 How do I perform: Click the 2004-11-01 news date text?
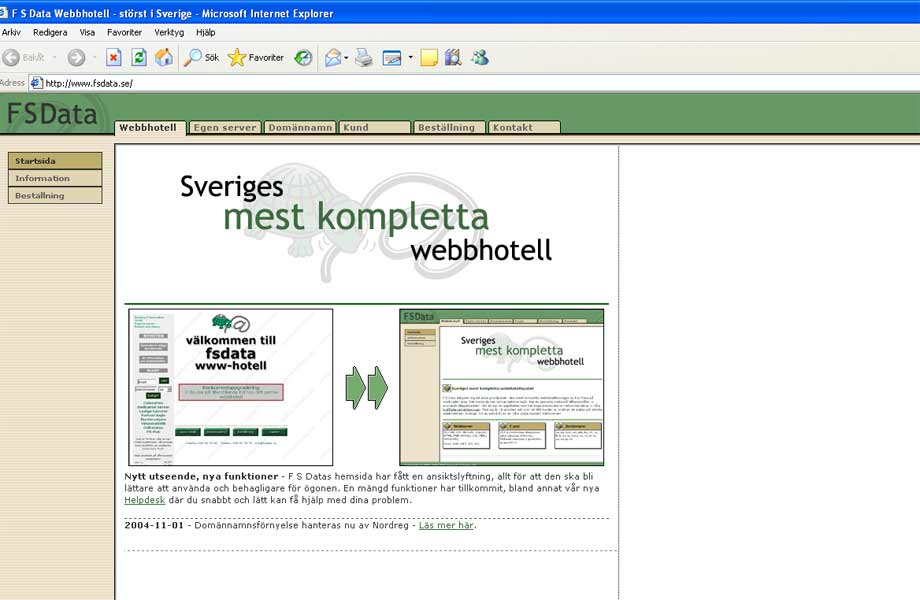pos(154,525)
